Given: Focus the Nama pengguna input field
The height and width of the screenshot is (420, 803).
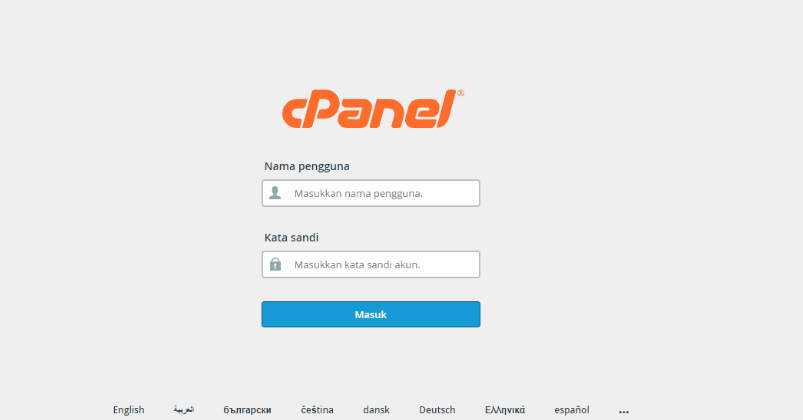Looking at the screenshot, I should [371, 193].
